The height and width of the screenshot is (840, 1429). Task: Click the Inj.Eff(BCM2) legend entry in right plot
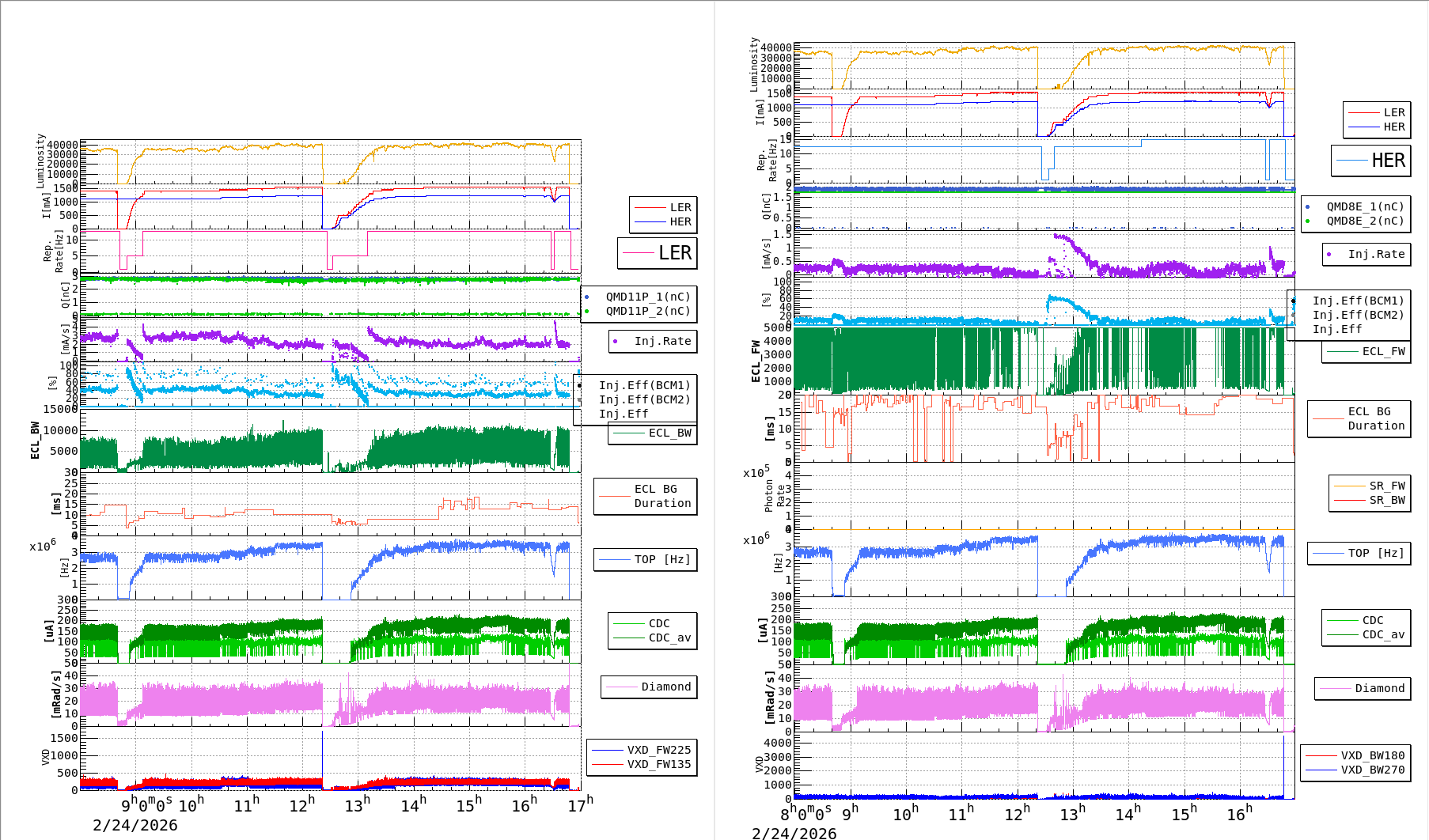[1357, 315]
